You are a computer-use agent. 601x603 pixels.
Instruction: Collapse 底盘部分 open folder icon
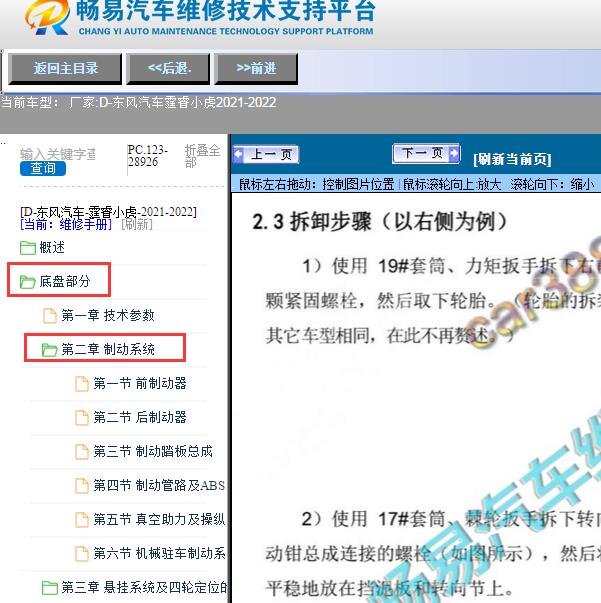point(28,282)
